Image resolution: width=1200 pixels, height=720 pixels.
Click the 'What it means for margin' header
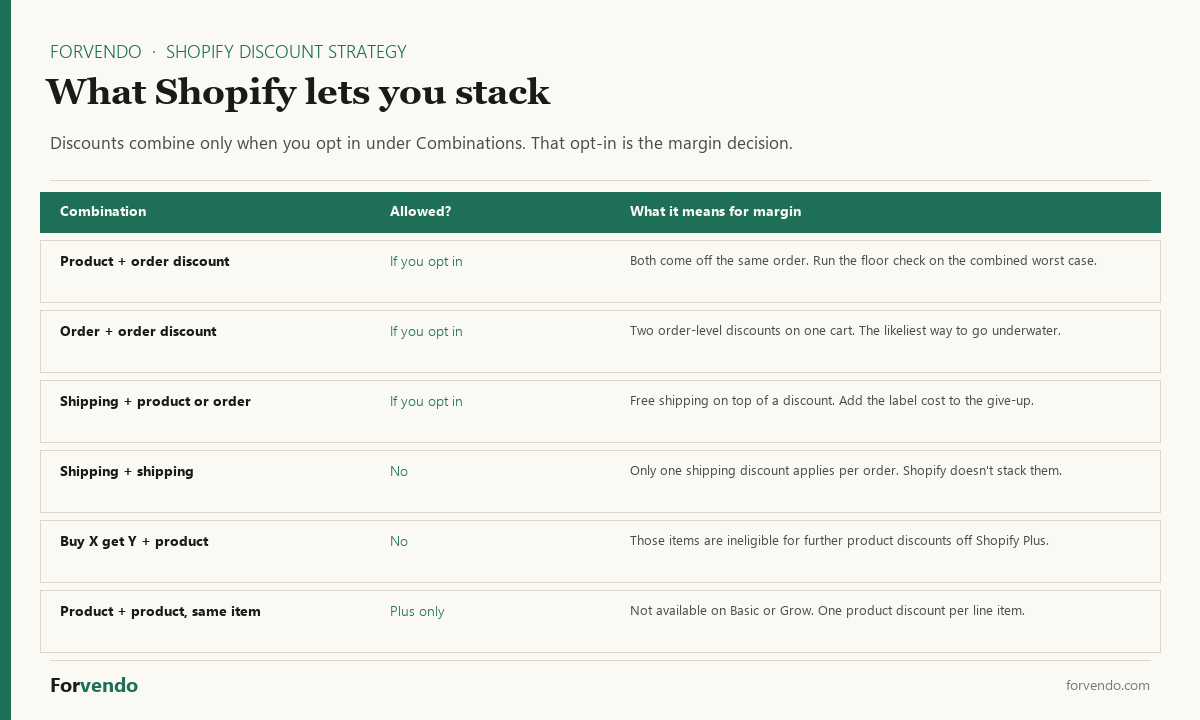point(715,211)
